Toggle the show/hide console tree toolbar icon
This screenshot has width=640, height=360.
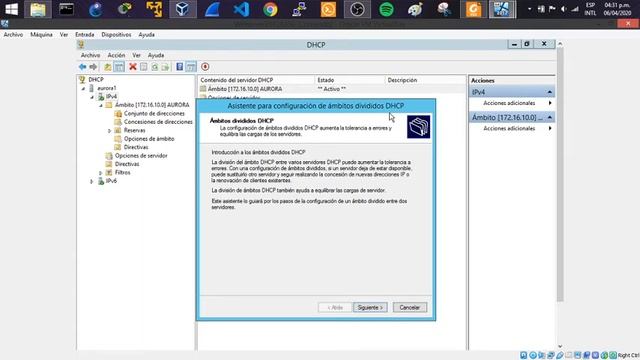click(119, 67)
